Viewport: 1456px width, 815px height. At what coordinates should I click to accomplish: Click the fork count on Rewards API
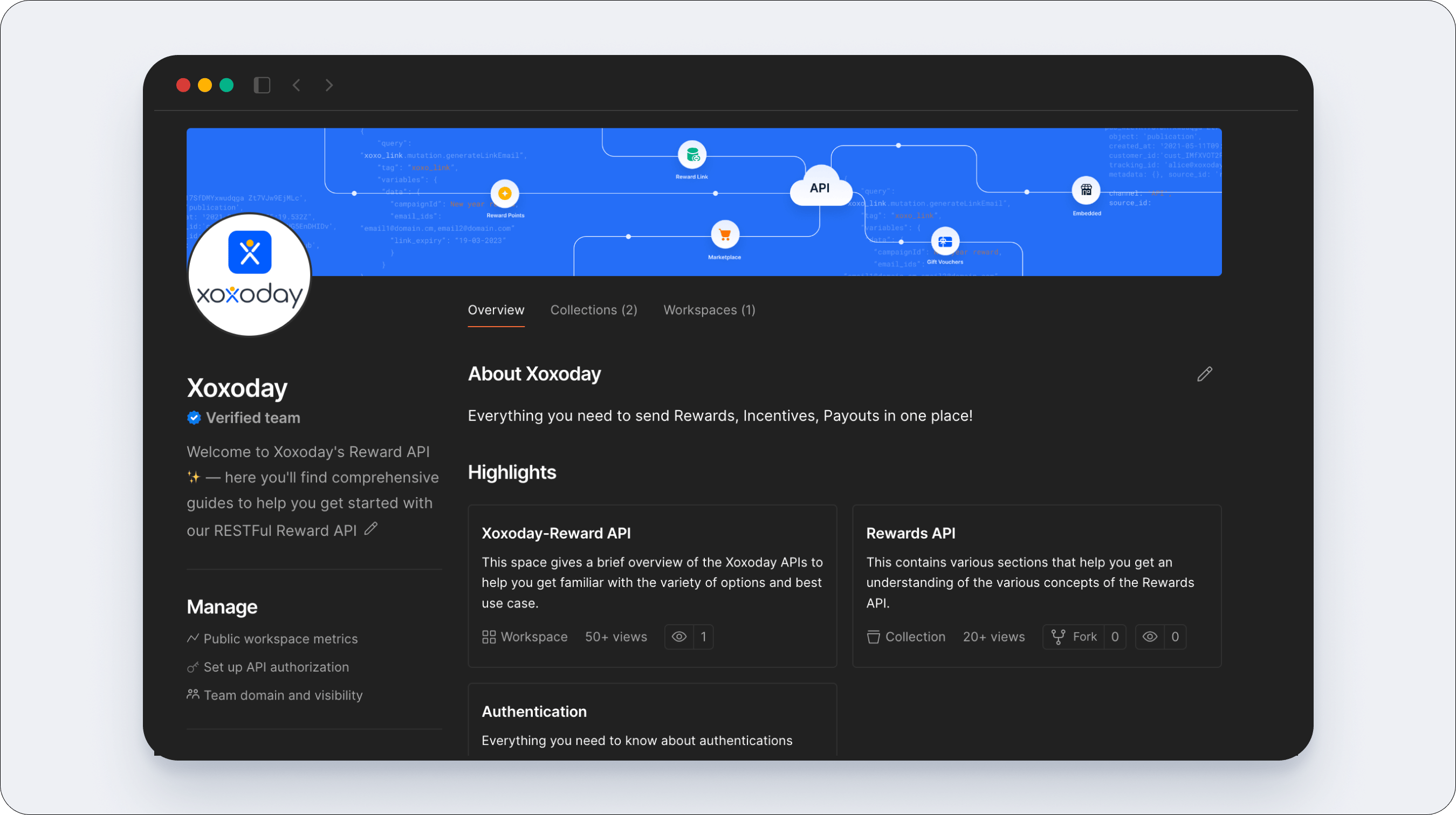[x=1115, y=637]
